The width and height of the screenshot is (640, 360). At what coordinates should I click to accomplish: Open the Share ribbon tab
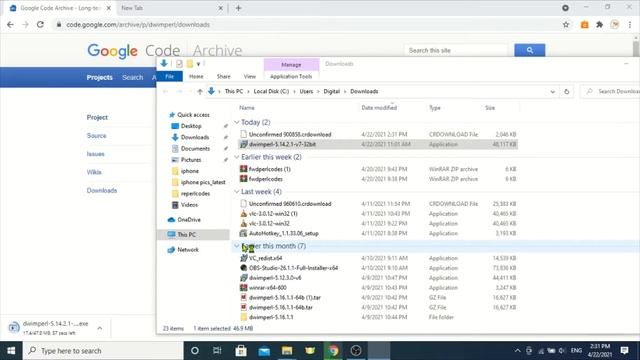click(x=223, y=76)
